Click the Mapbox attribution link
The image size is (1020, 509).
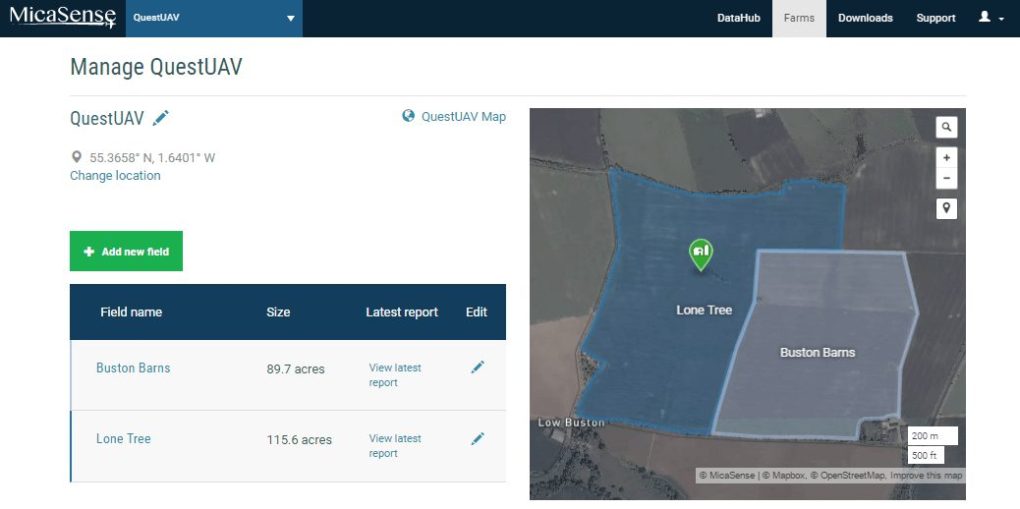(x=783, y=476)
